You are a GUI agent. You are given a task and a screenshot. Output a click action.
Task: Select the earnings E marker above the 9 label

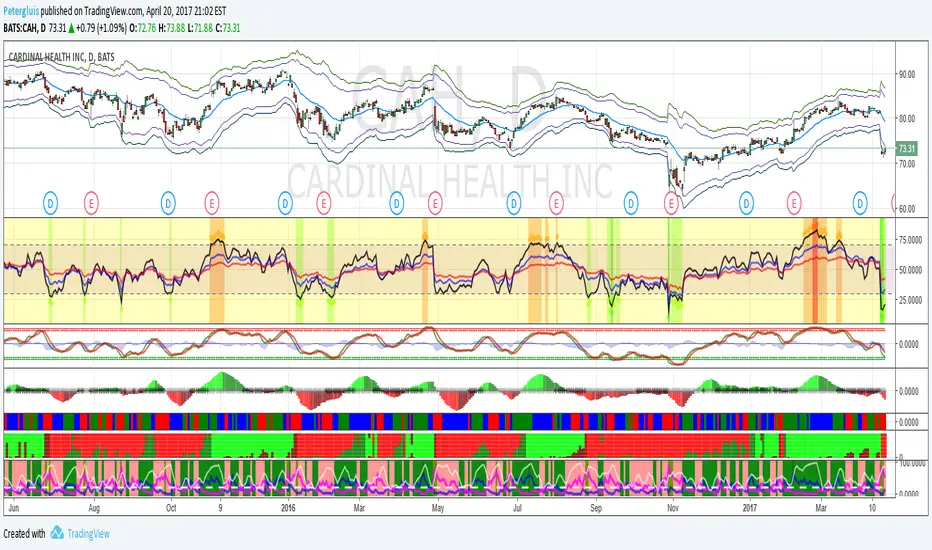(x=212, y=203)
